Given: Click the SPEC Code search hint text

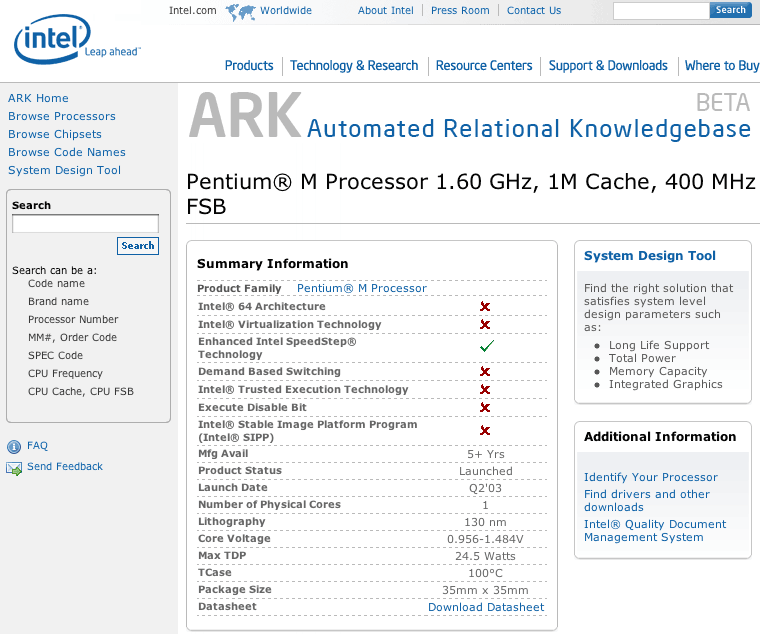Looking at the screenshot, I should tap(55, 356).
